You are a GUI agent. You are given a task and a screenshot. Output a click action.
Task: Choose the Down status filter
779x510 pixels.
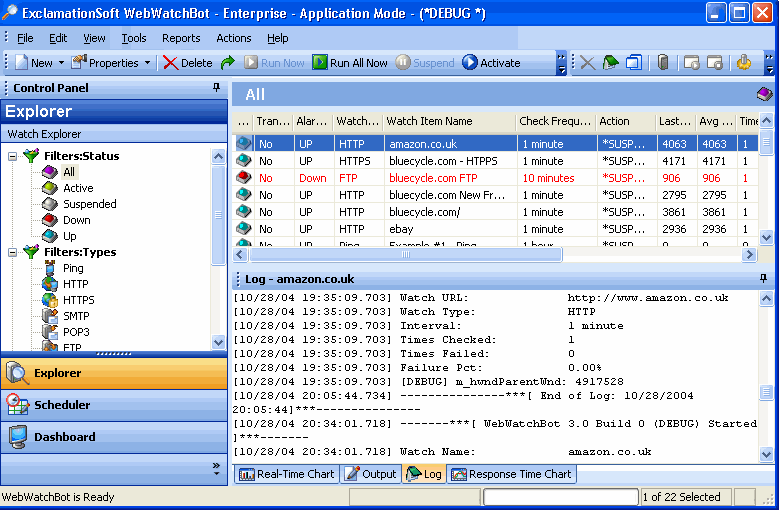click(76, 220)
